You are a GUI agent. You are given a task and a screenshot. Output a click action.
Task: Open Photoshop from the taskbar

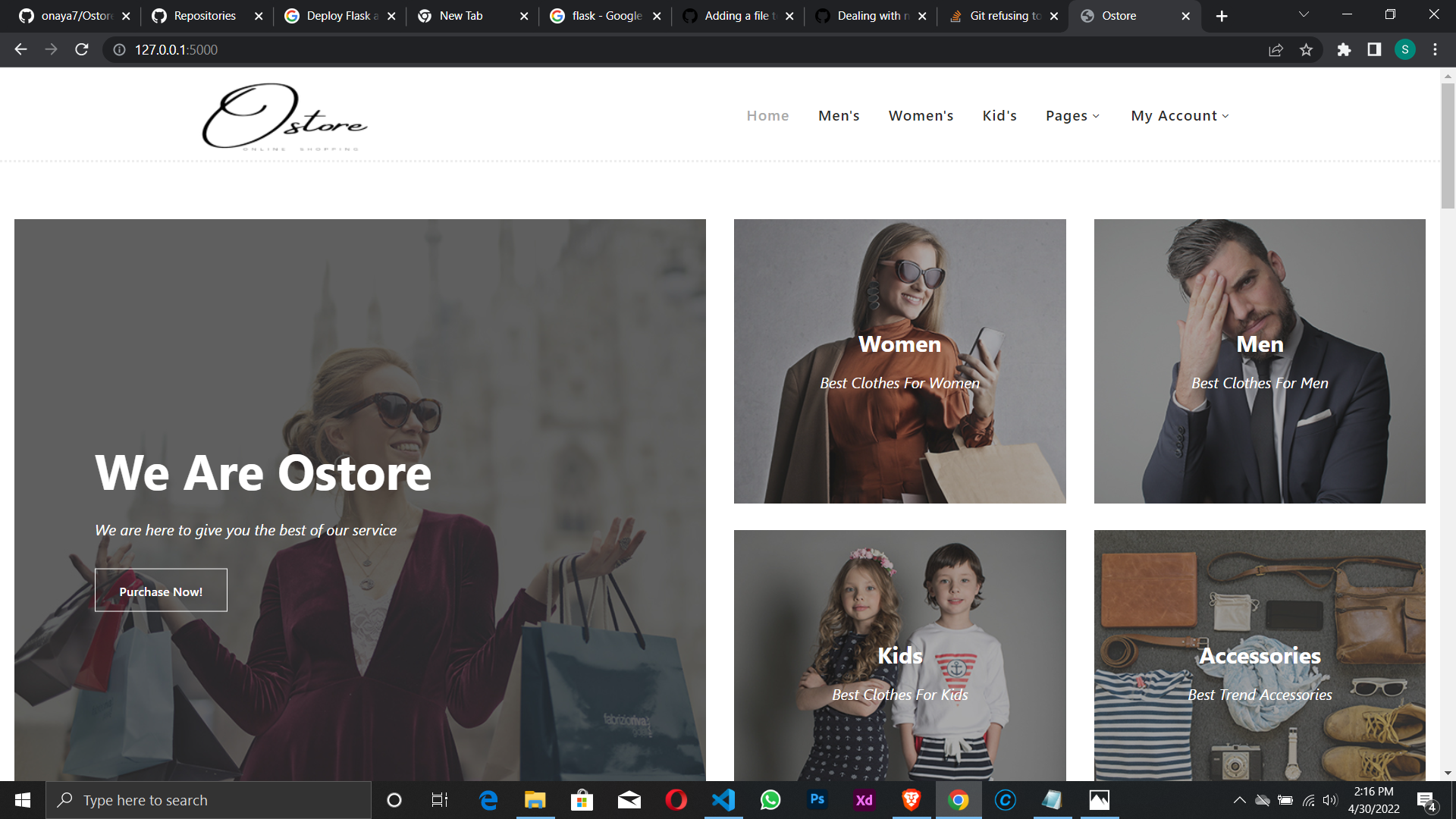(x=817, y=799)
